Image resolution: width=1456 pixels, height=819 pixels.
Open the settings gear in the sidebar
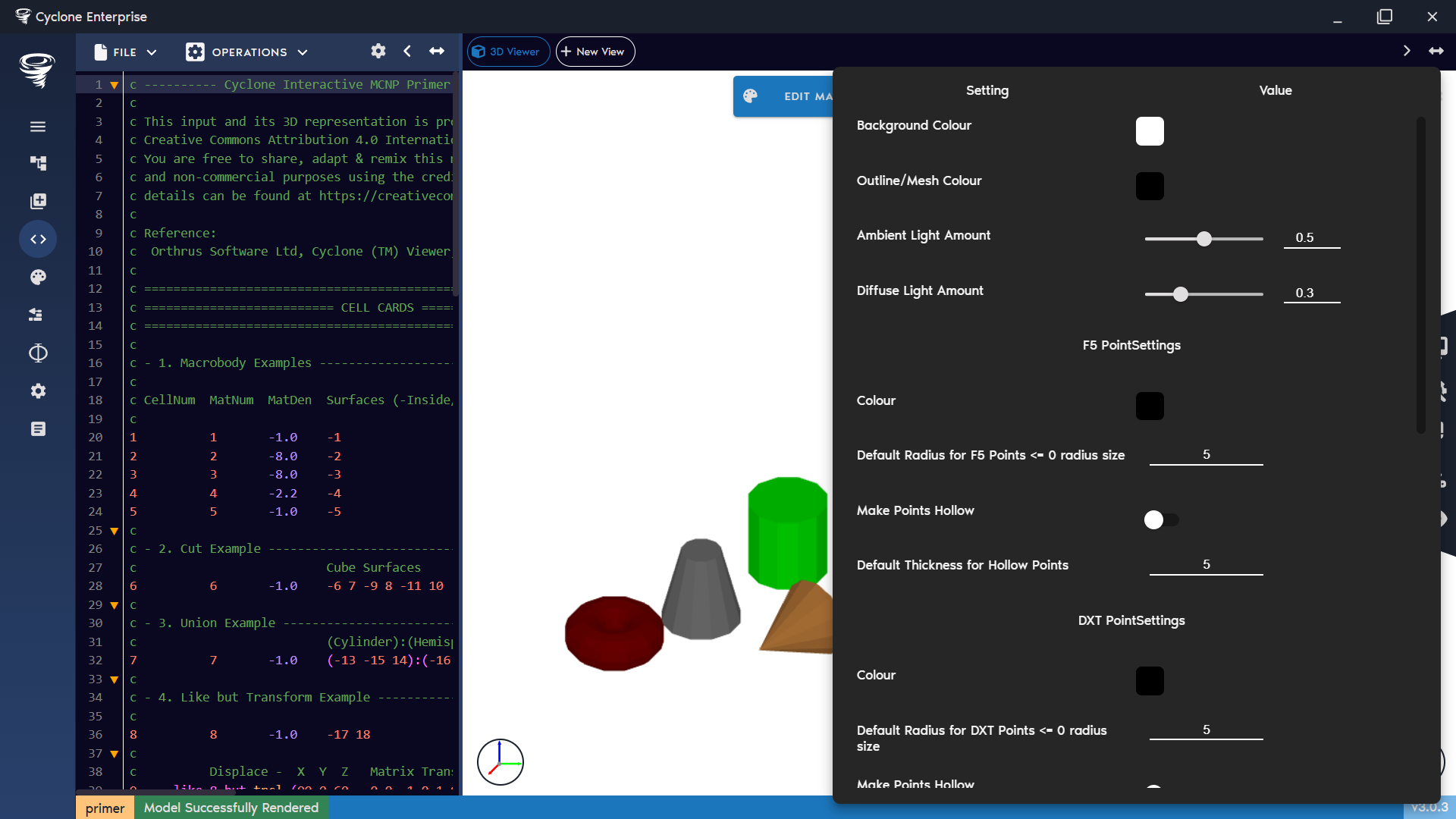coord(38,391)
